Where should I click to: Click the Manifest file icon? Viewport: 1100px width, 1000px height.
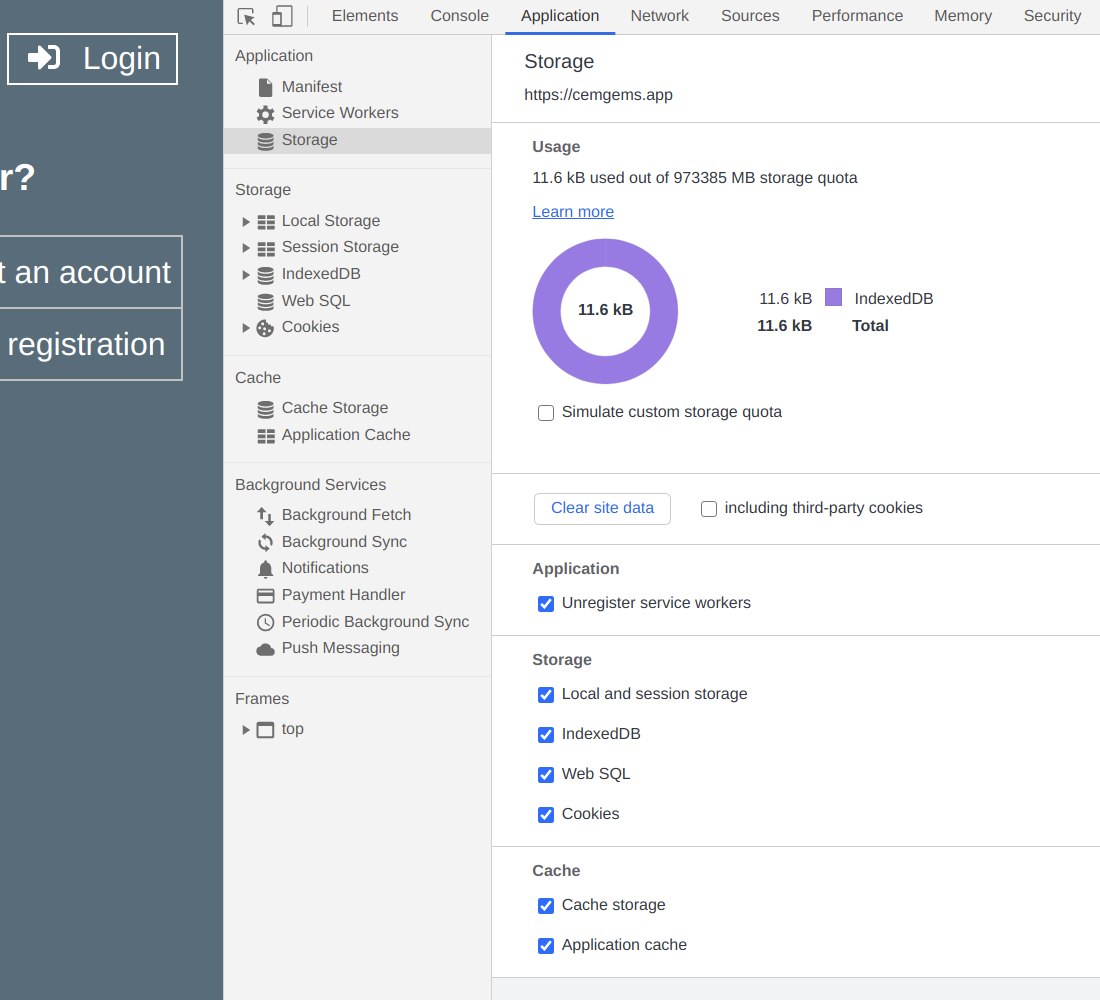[x=265, y=87]
